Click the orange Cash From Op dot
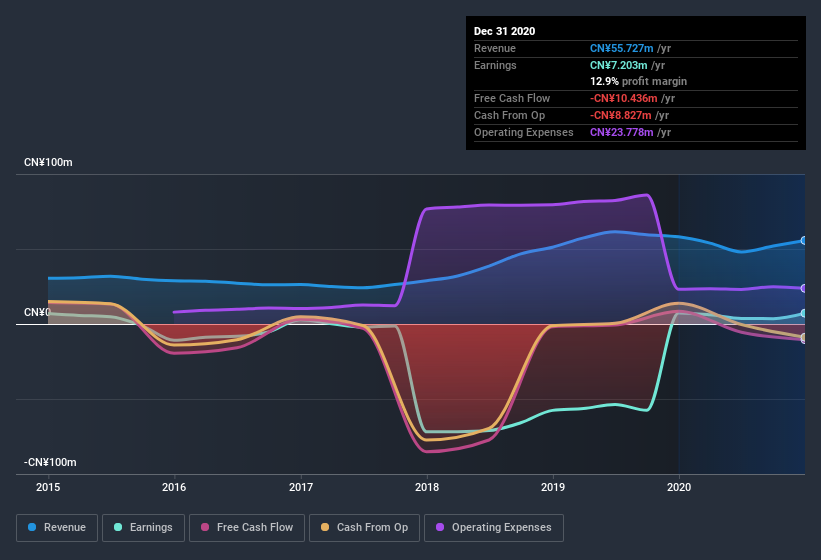Image resolution: width=821 pixels, height=560 pixels. tap(325, 527)
